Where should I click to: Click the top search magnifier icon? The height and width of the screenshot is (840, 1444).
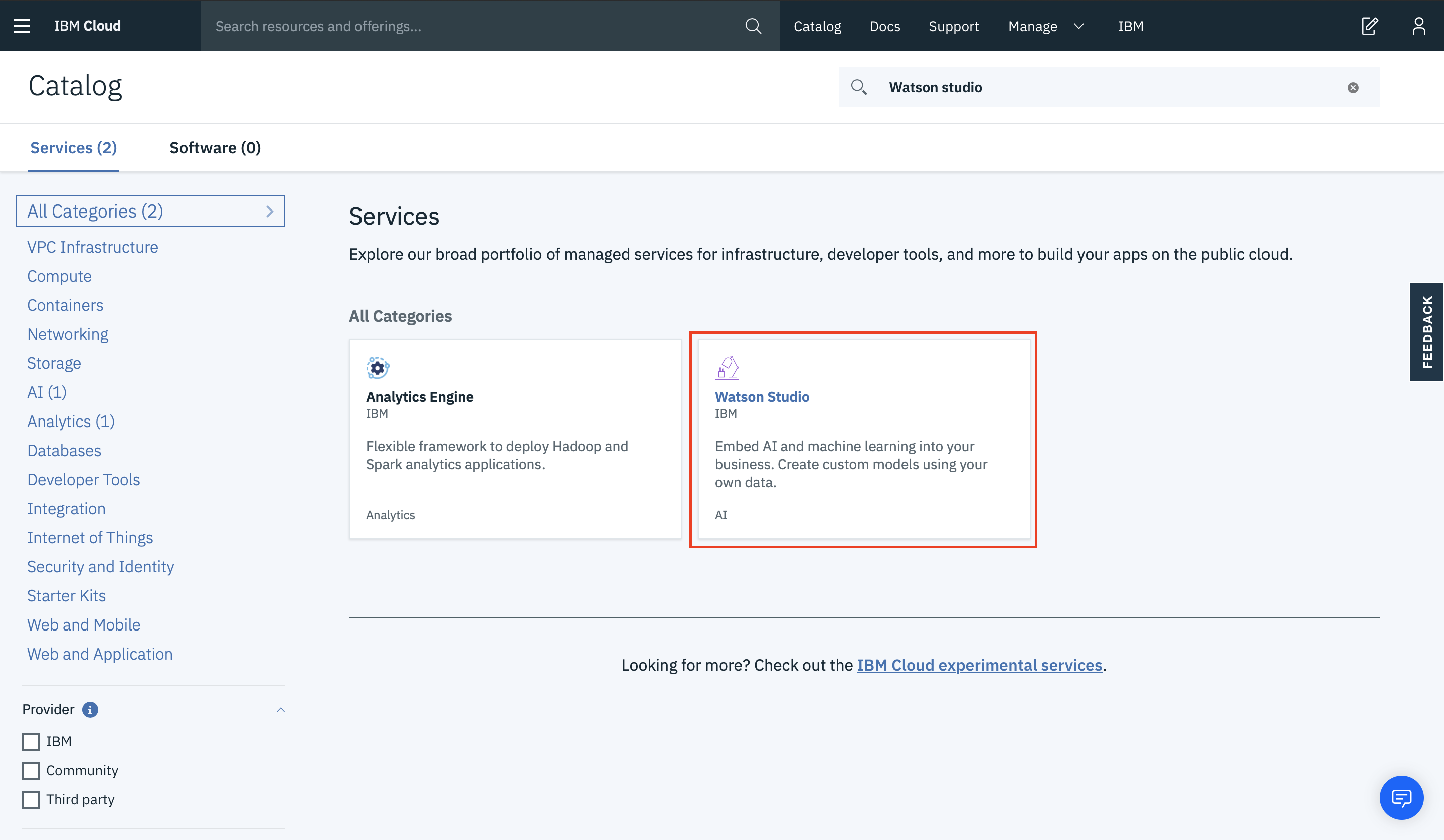pos(753,26)
